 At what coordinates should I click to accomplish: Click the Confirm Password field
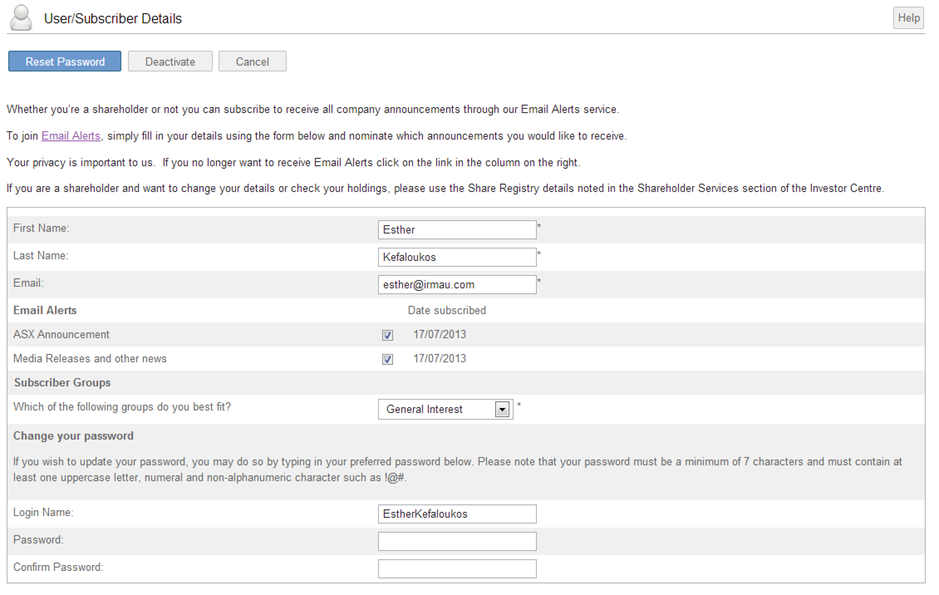[457, 569]
